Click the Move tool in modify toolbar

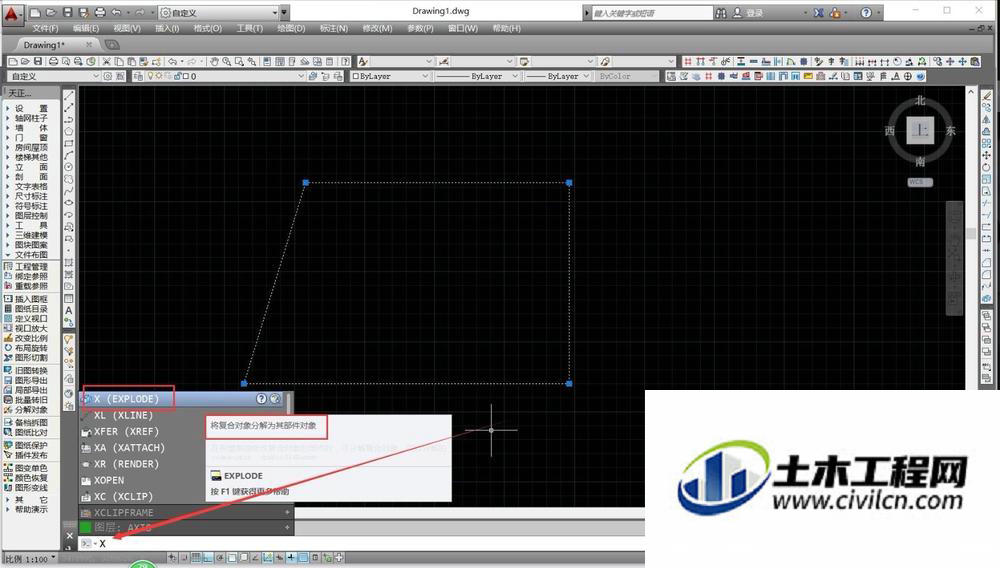987,155
